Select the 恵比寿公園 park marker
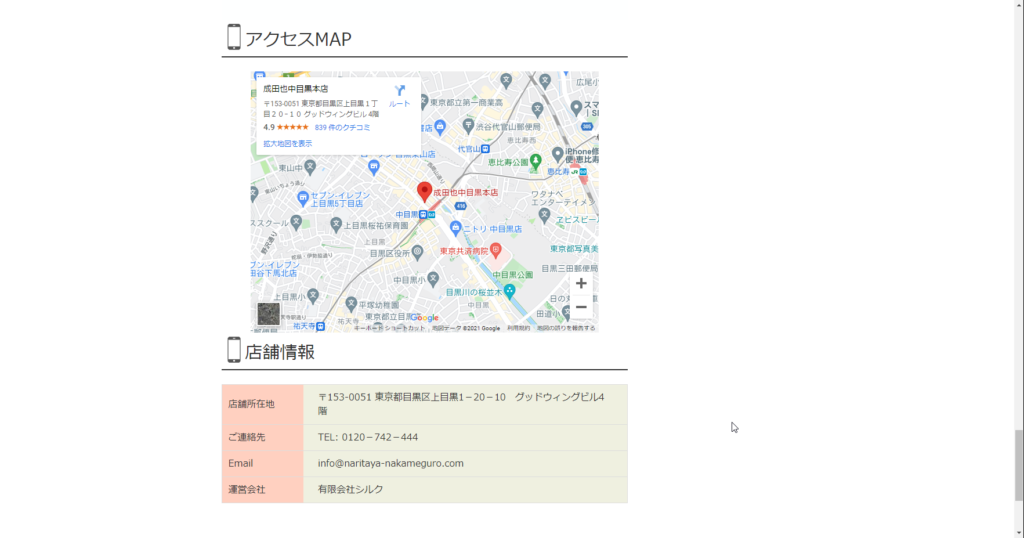 click(x=536, y=161)
